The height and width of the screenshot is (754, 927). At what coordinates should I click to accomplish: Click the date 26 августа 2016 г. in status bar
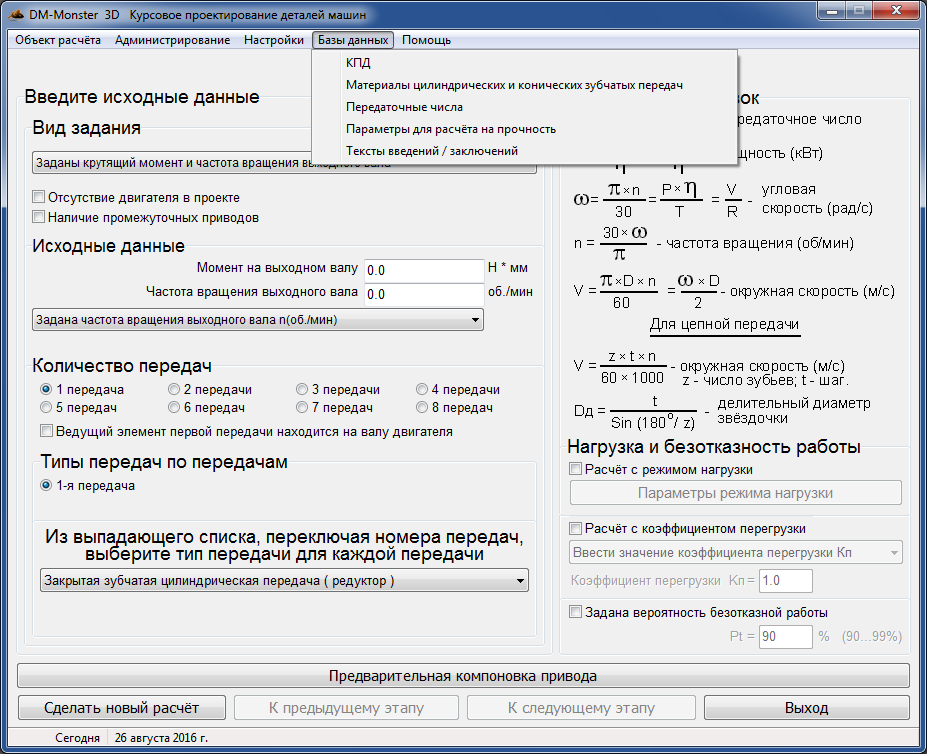(161, 737)
